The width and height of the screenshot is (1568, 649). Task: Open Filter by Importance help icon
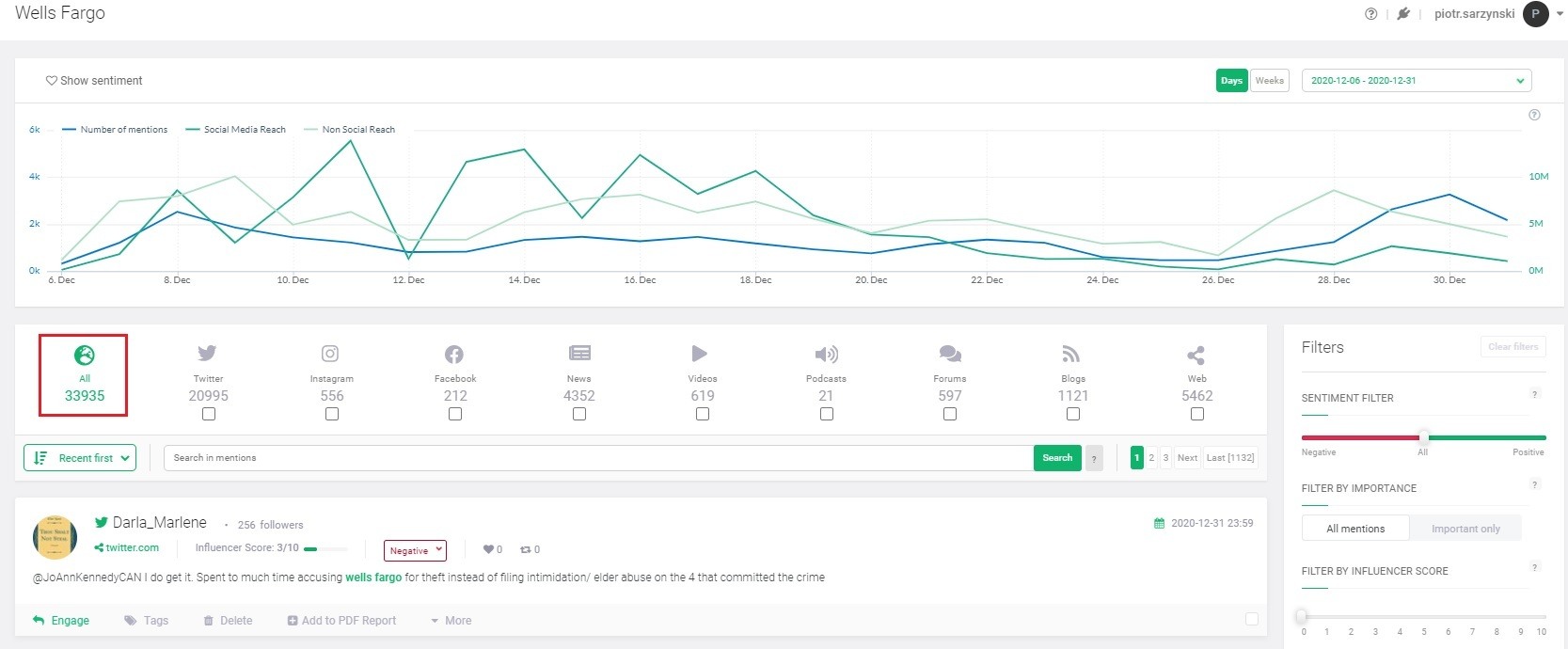click(1534, 484)
